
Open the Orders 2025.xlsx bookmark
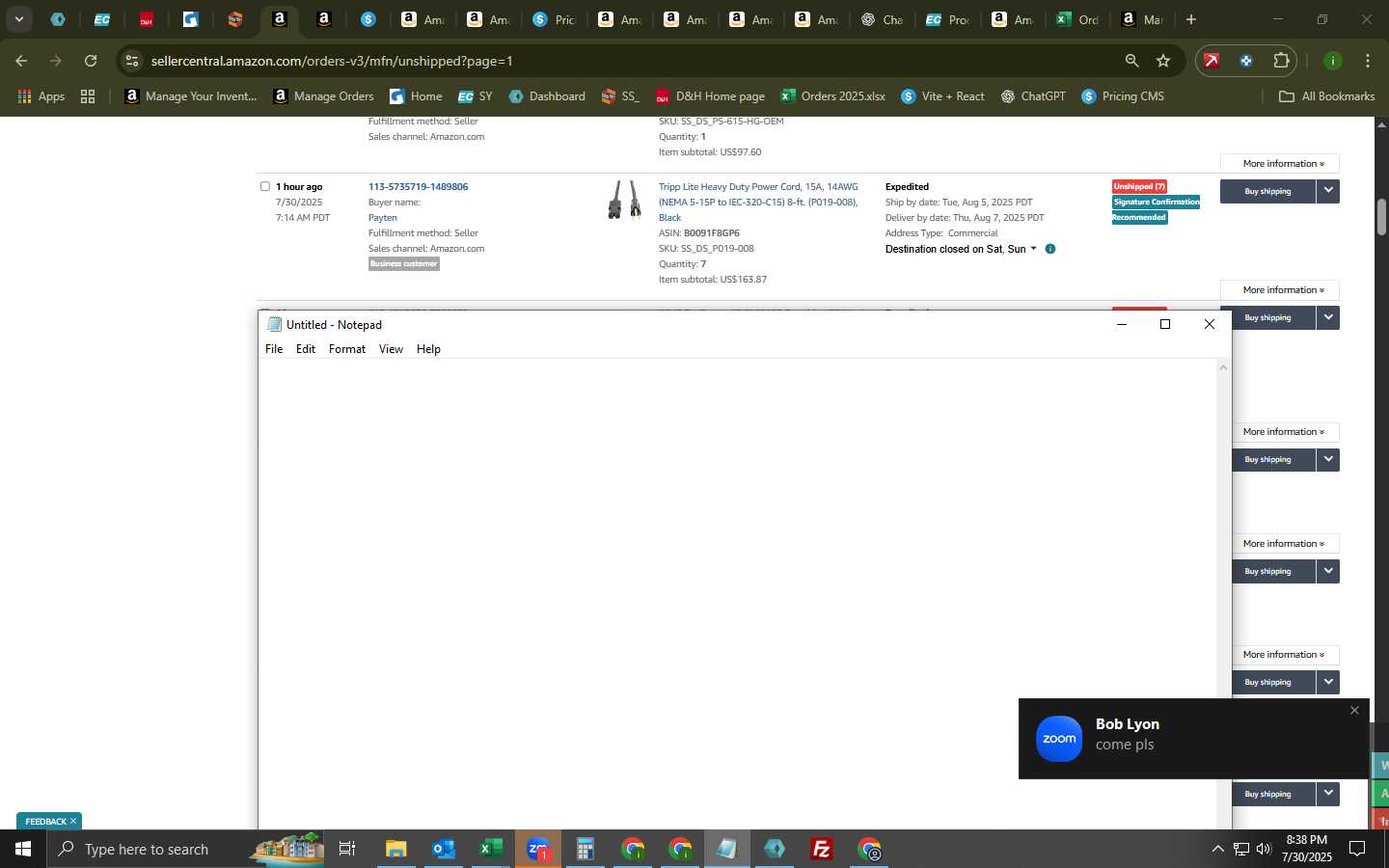pyautogui.click(x=833, y=96)
